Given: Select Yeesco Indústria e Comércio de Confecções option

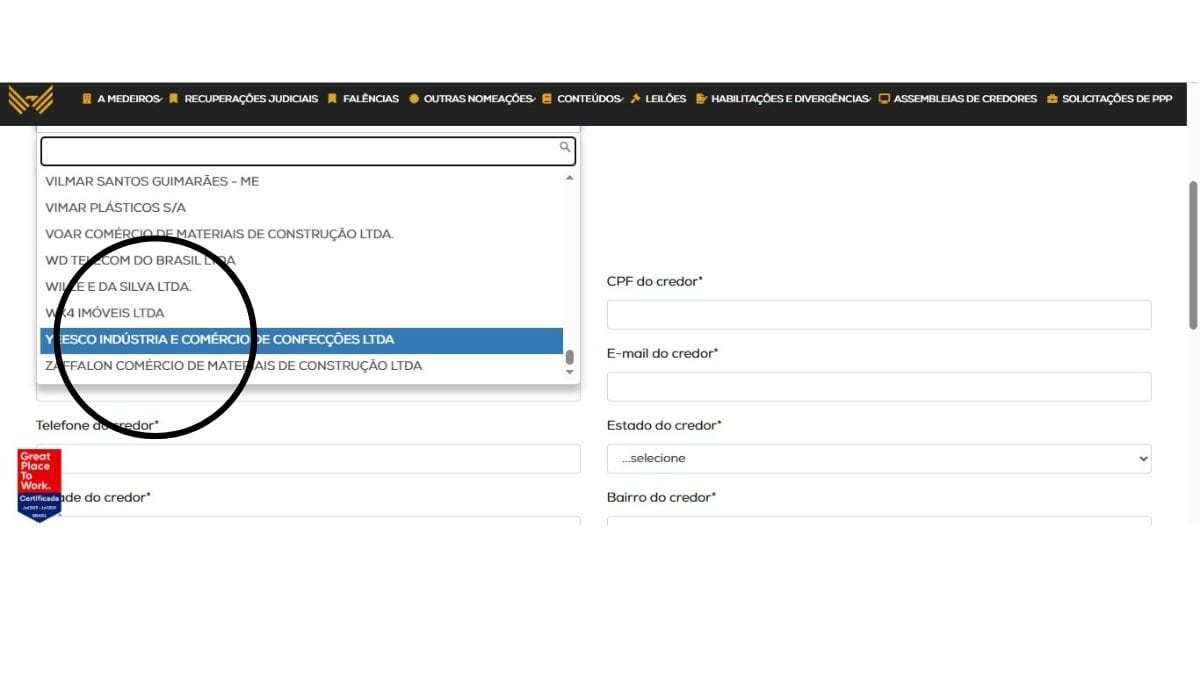Looking at the screenshot, I should (x=300, y=340).
